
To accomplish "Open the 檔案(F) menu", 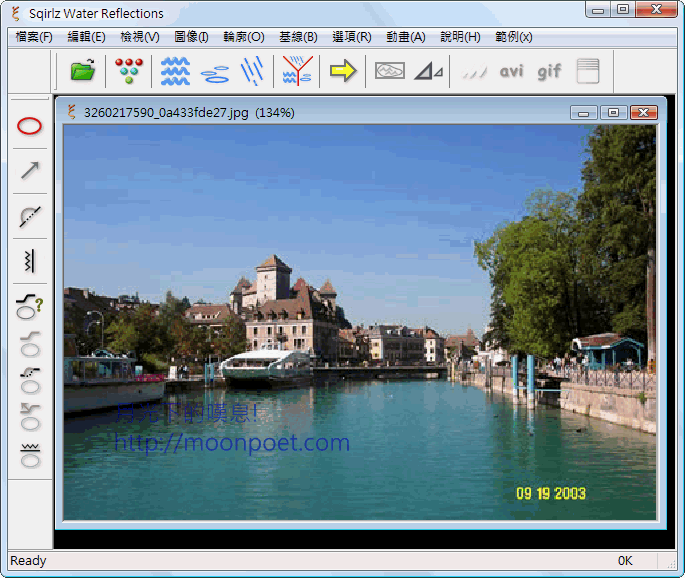I will tap(34, 37).
